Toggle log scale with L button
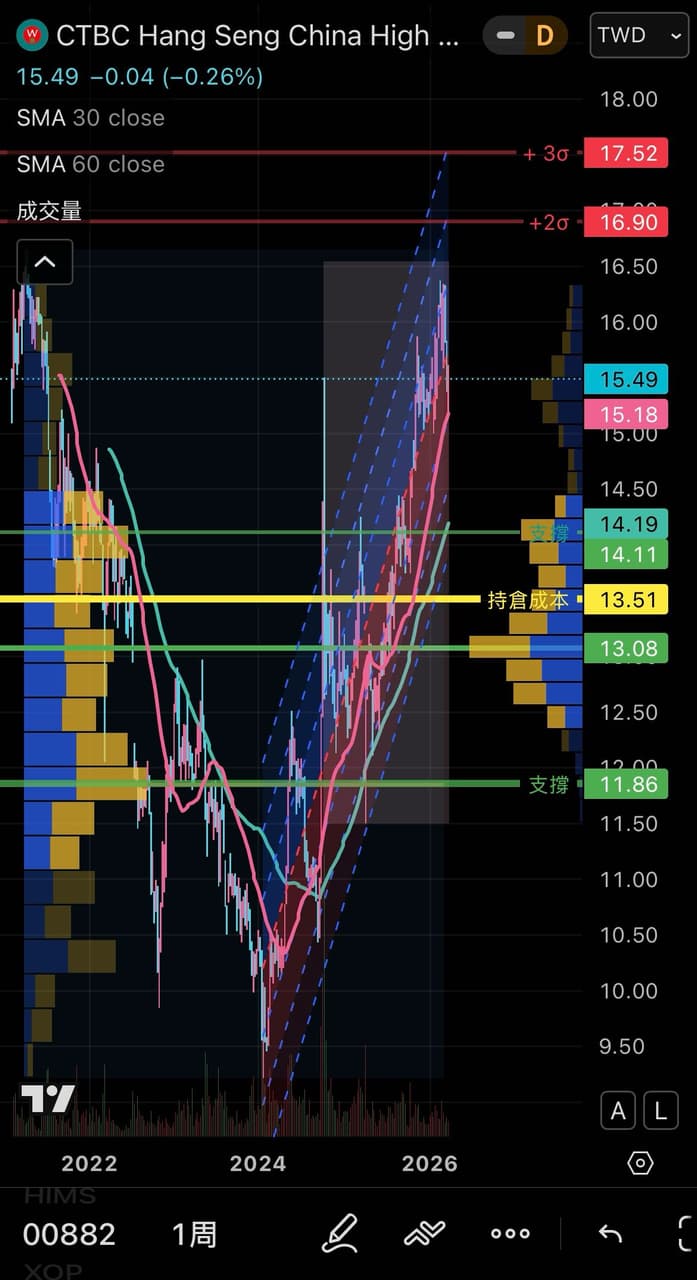 point(660,1110)
